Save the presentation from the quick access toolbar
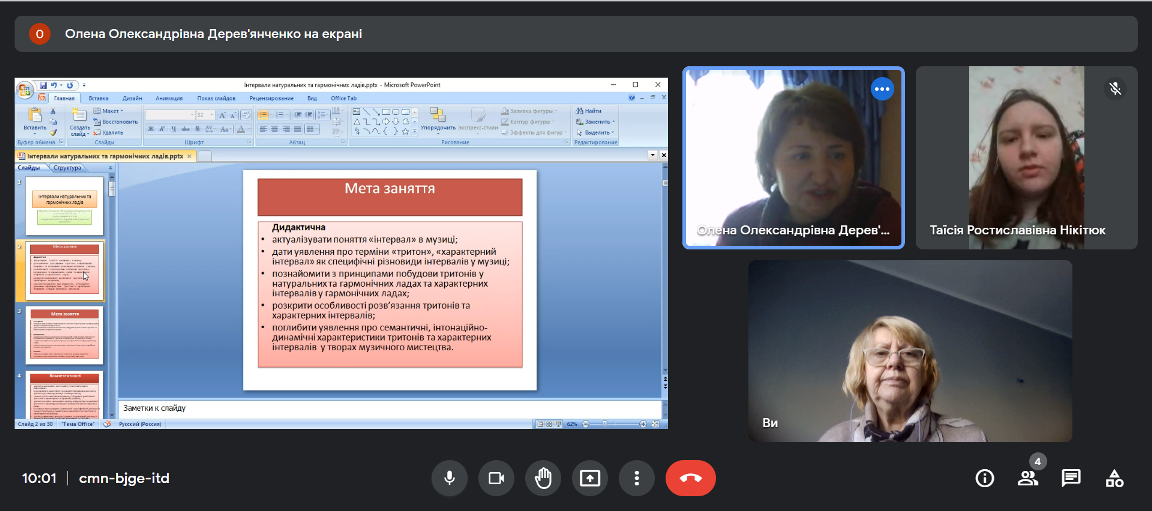 click(43, 85)
